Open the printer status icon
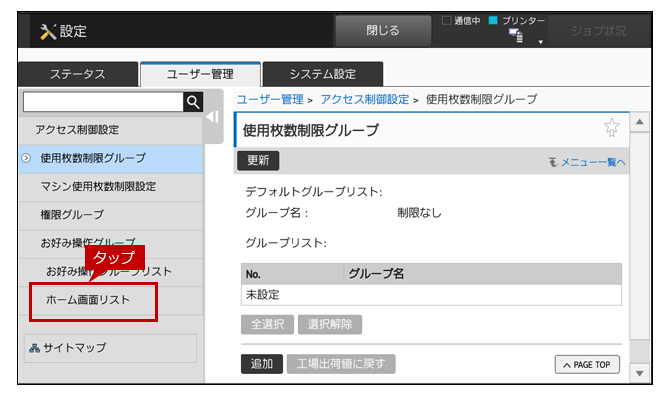This screenshot has height=396, width=670. pyautogui.click(x=516, y=35)
